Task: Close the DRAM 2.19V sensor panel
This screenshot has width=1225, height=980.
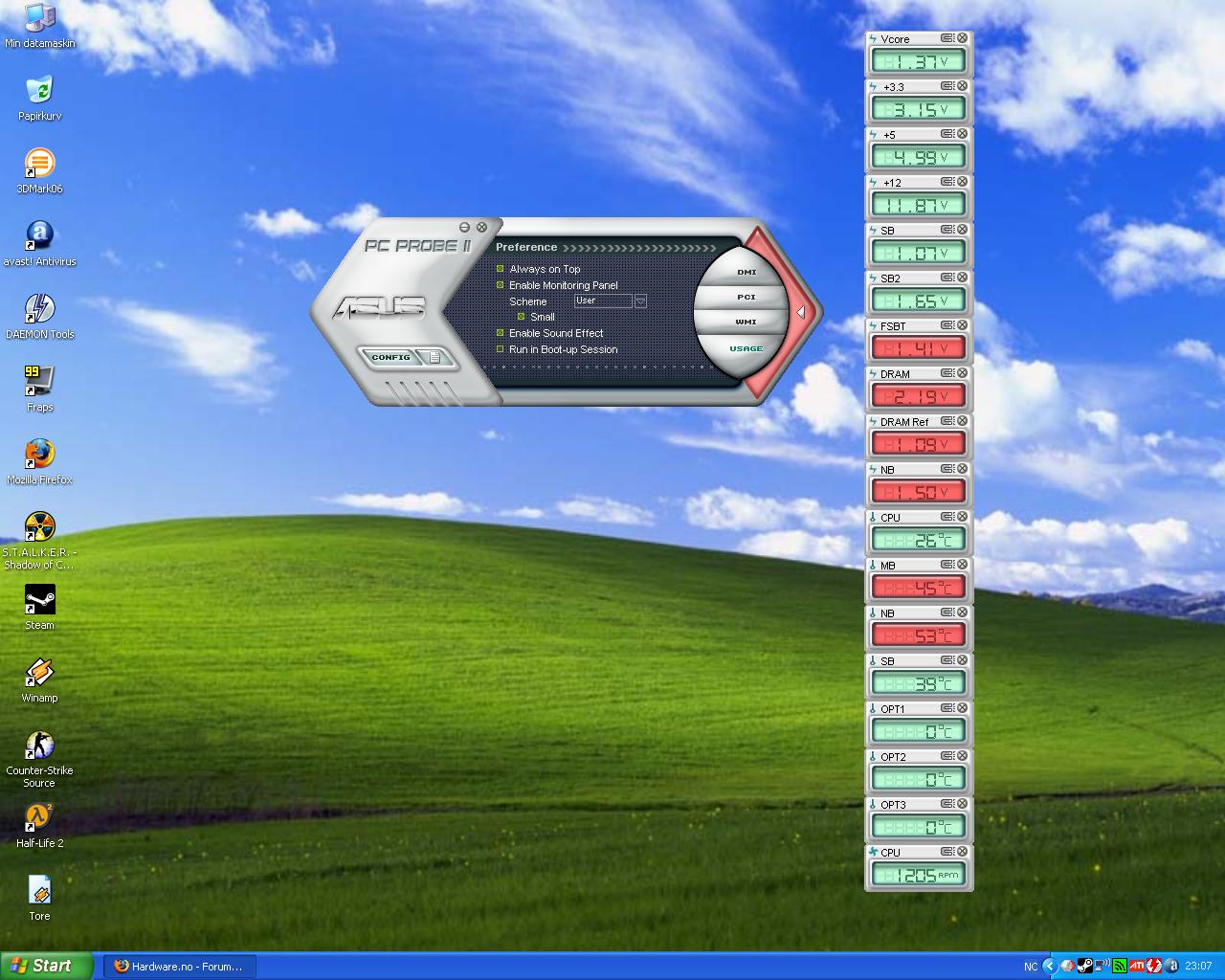Action: point(963,373)
